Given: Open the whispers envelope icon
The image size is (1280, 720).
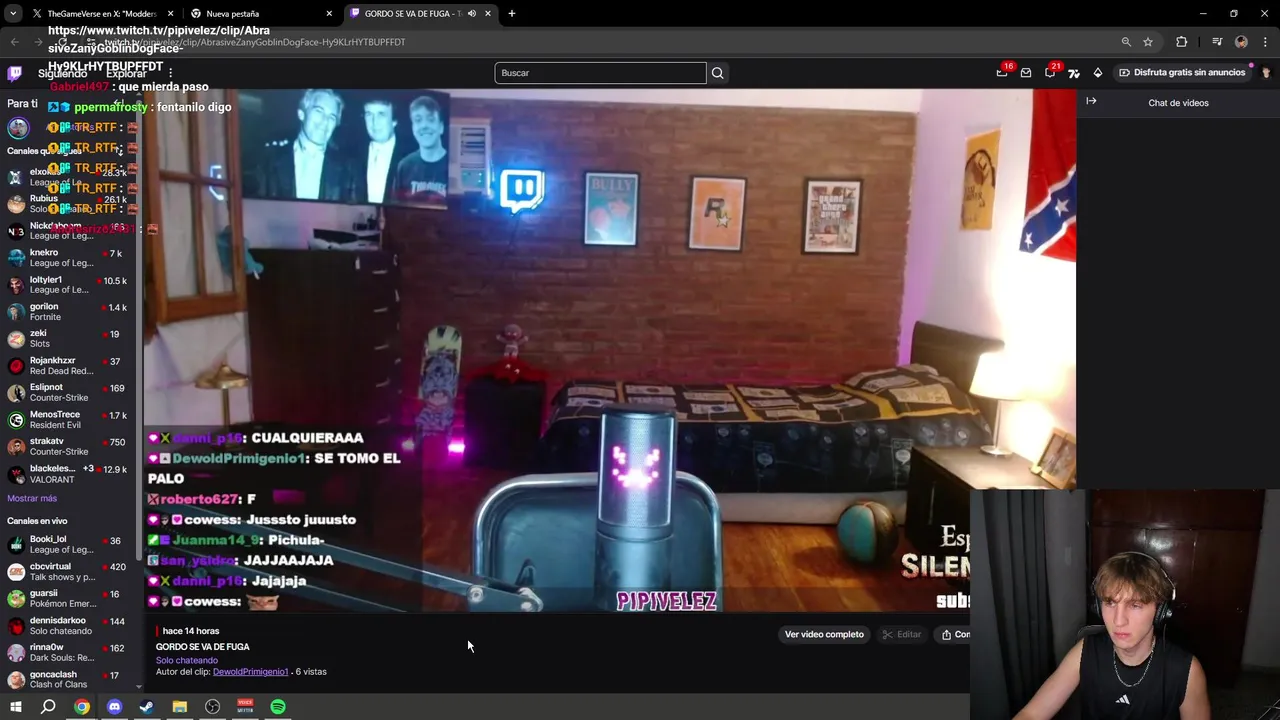Looking at the screenshot, I should tap(1026, 73).
